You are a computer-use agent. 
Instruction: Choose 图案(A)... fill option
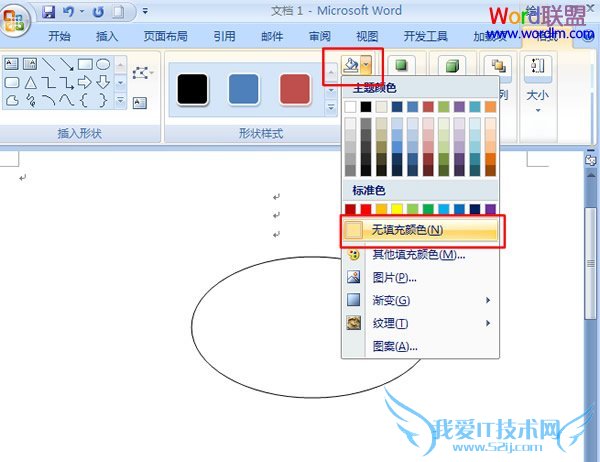point(421,346)
